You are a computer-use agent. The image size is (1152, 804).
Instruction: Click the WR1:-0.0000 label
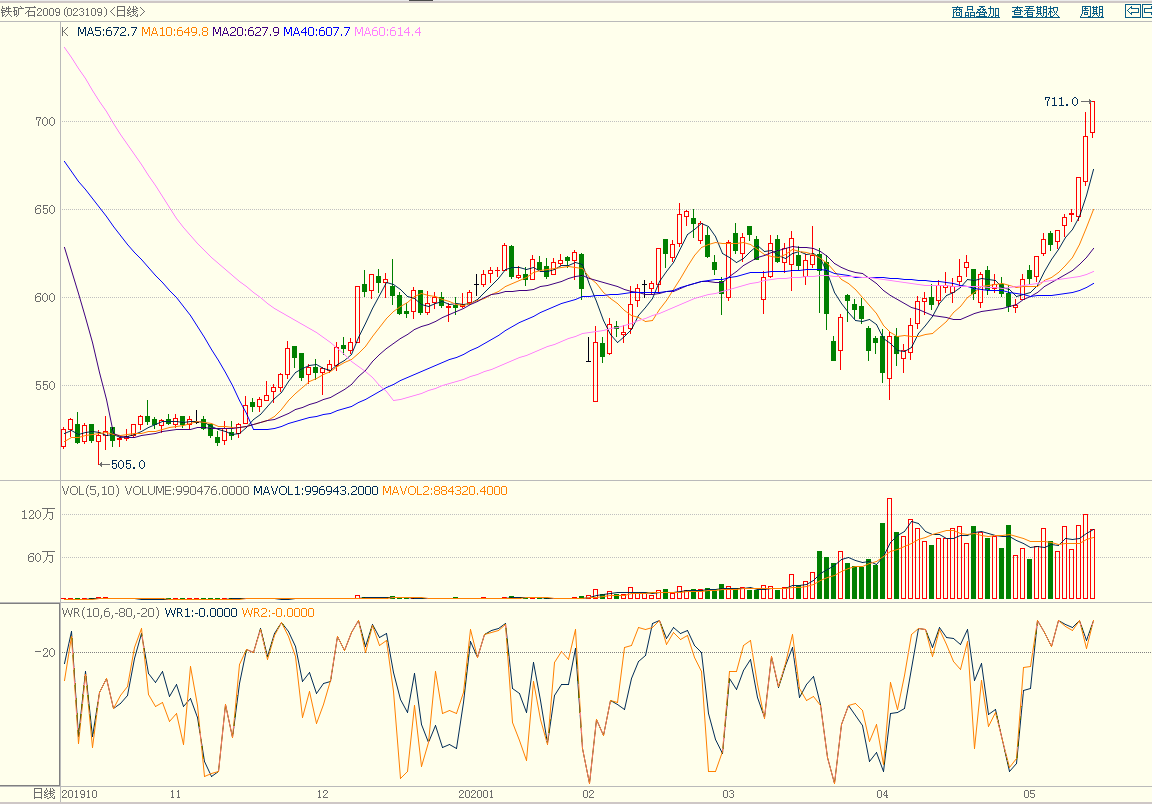tap(201, 612)
